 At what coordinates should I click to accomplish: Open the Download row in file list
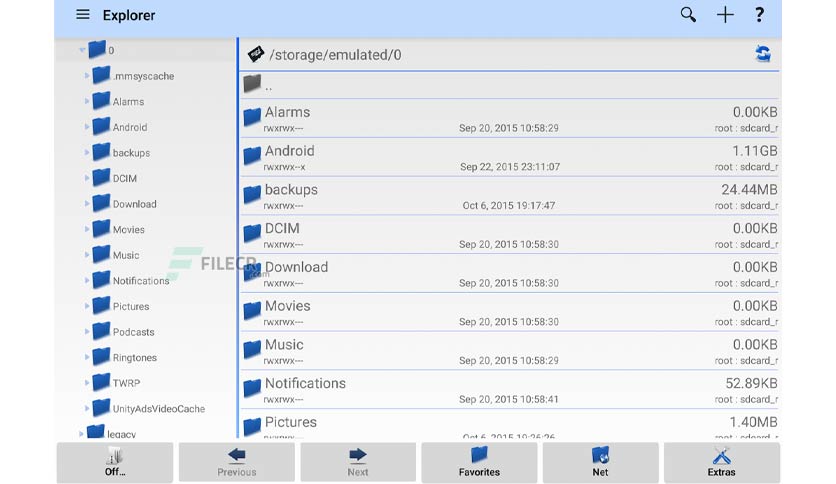pos(509,273)
